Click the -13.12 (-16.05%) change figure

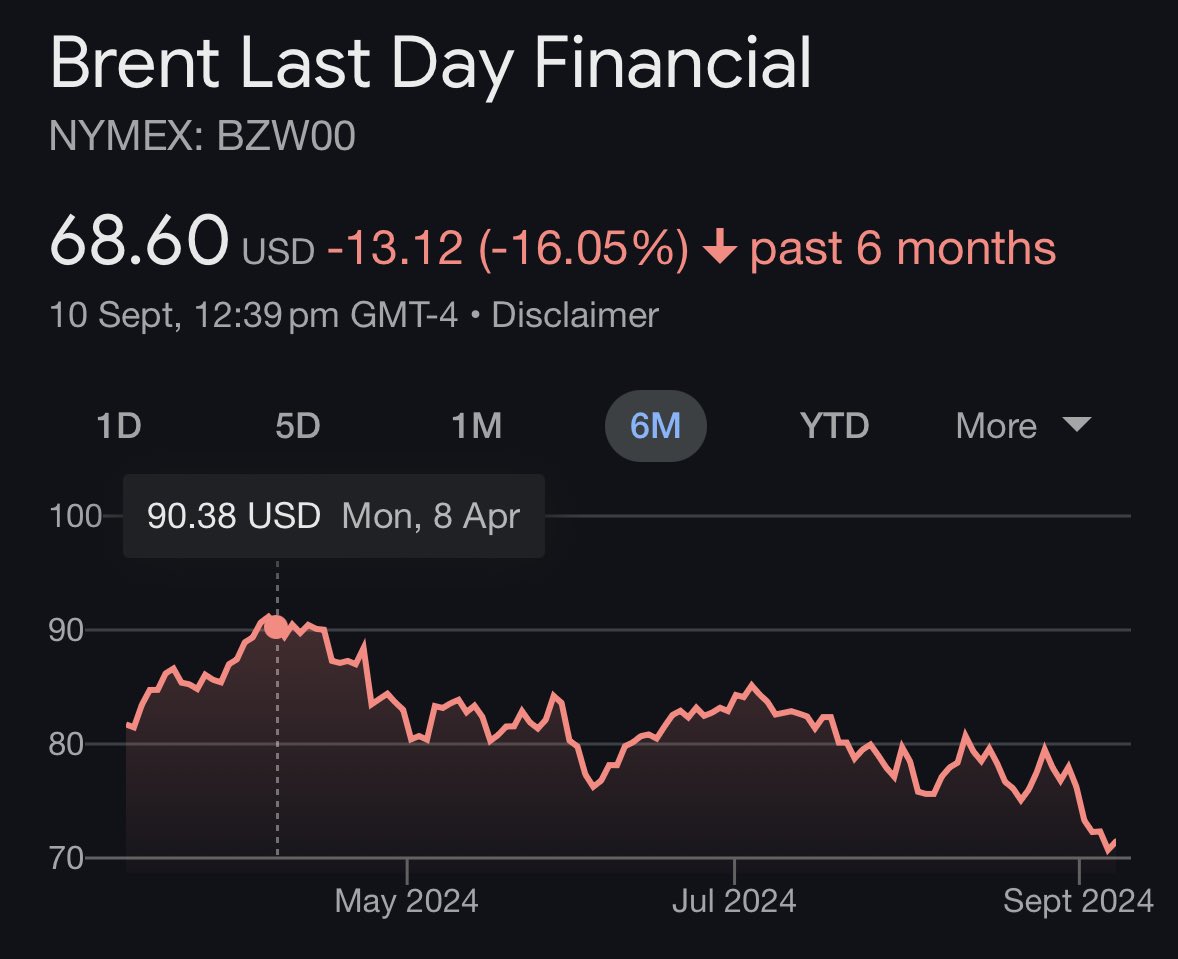[x=504, y=245]
